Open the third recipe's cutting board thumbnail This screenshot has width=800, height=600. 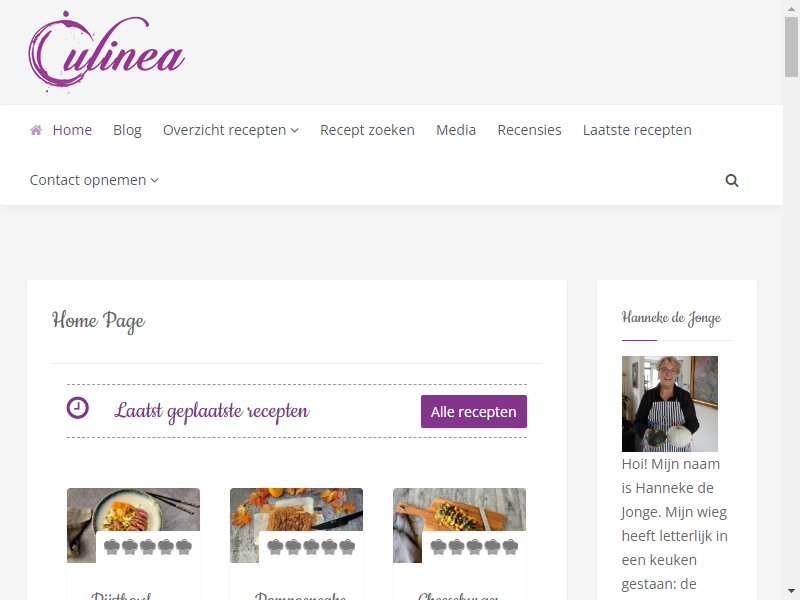[459, 525]
